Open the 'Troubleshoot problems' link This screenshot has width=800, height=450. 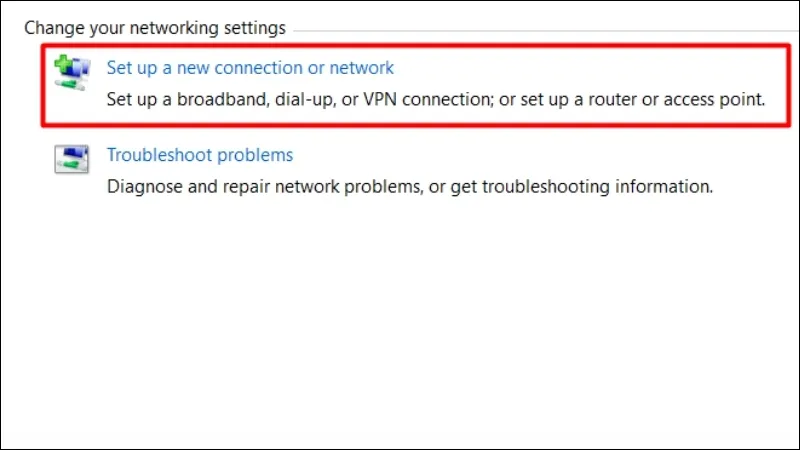[199, 155]
